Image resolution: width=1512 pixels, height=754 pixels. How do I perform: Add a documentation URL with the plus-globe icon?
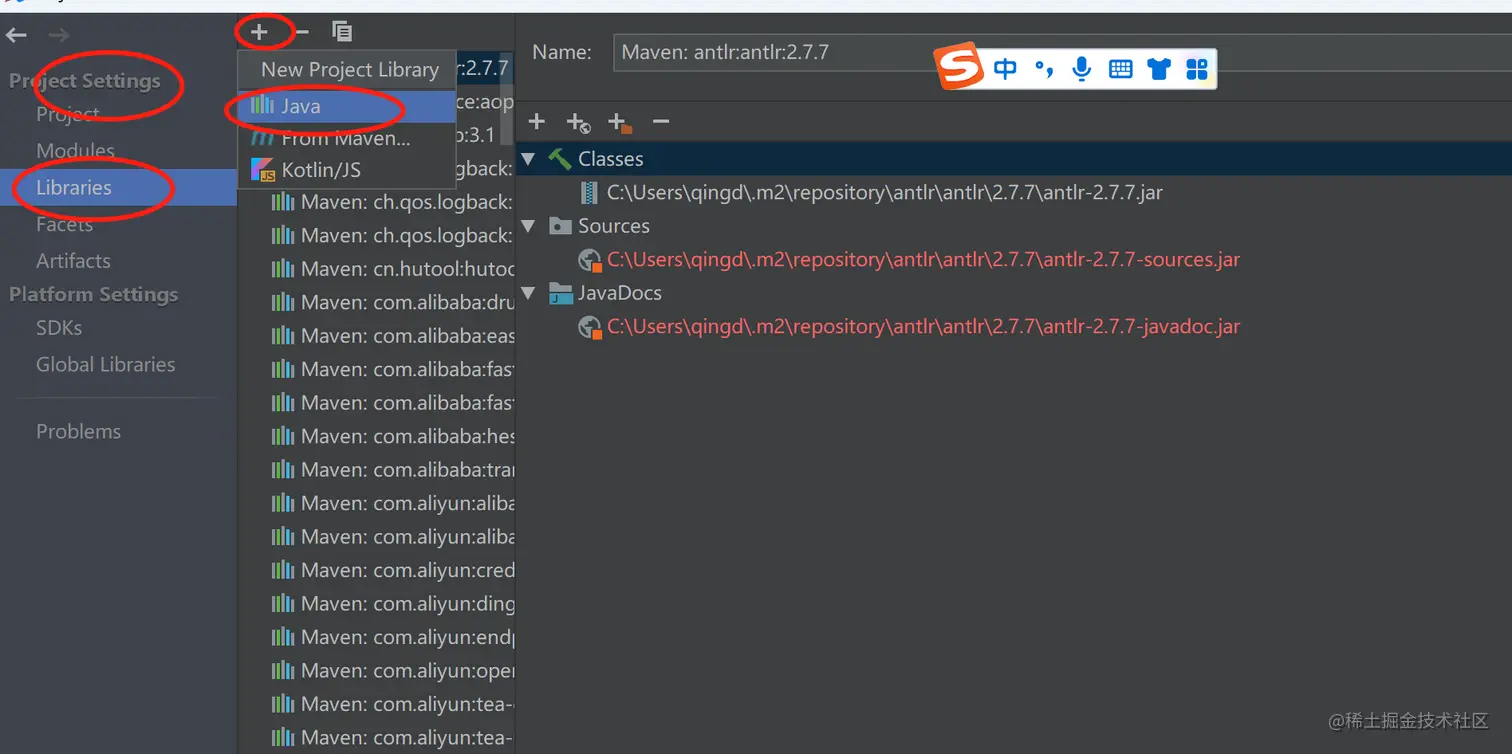click(x=578, y=122)
